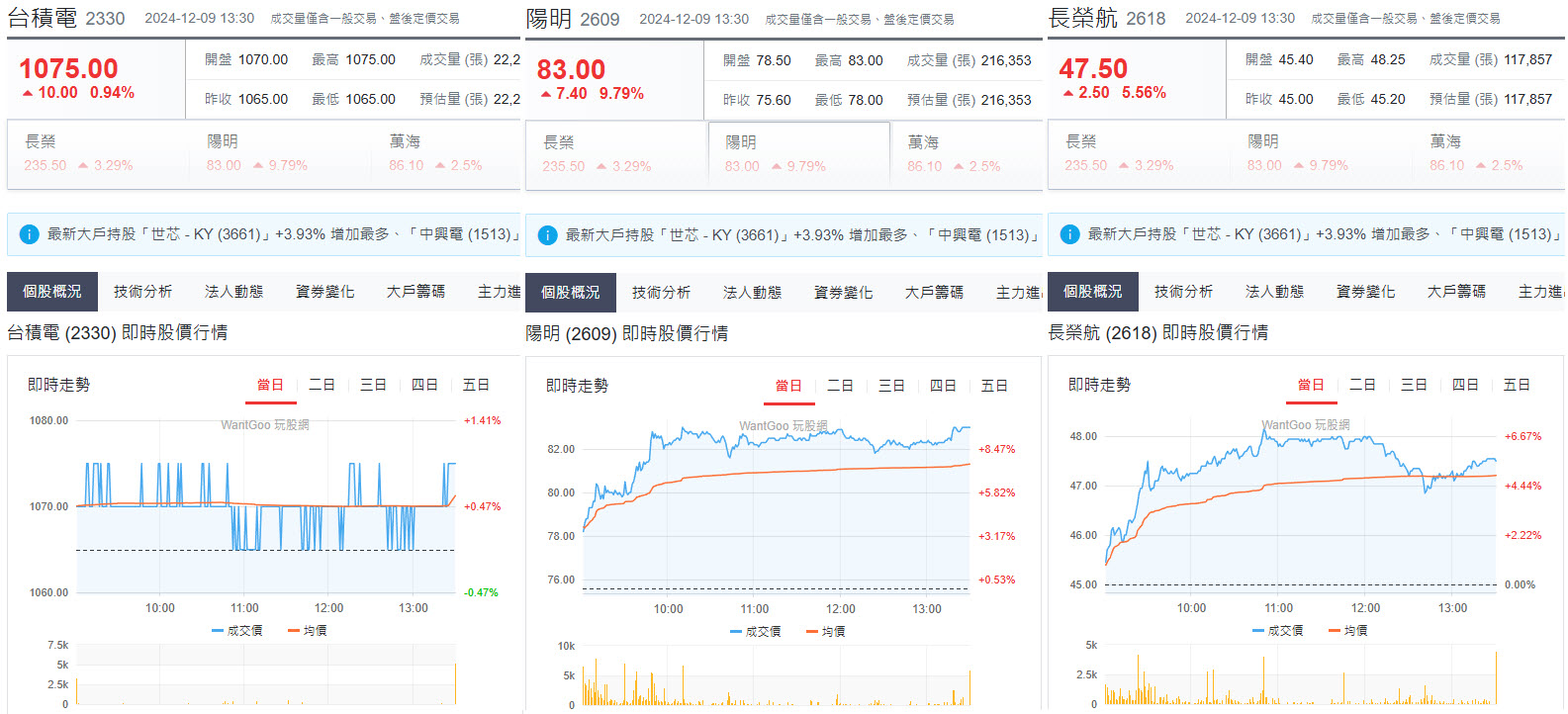Open 技術分析 tab in the 台積電 panel
Viewport: 1568px width, 714px height.
[x=143, y=292]
